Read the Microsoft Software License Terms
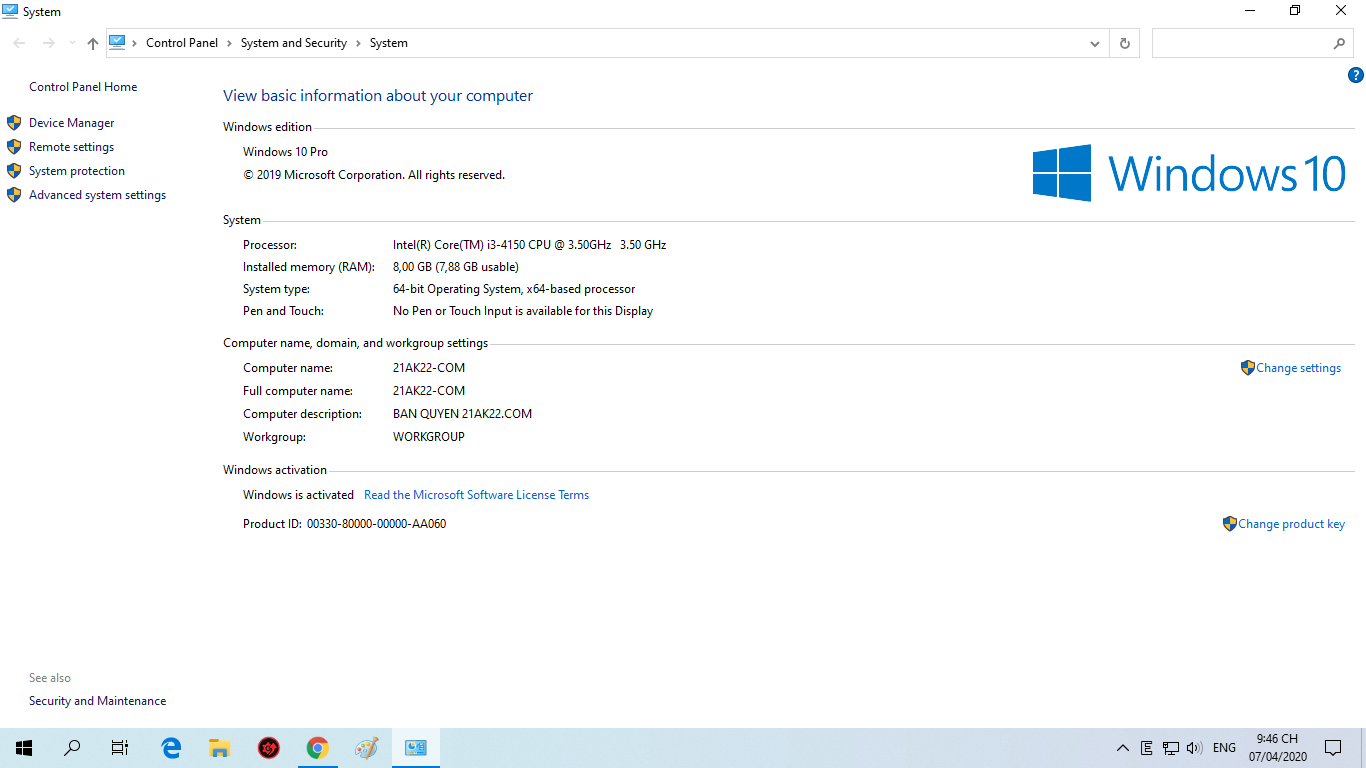The width and height of the screenshot is (1366, 768). pyautogui.click(x=476, y=495)
